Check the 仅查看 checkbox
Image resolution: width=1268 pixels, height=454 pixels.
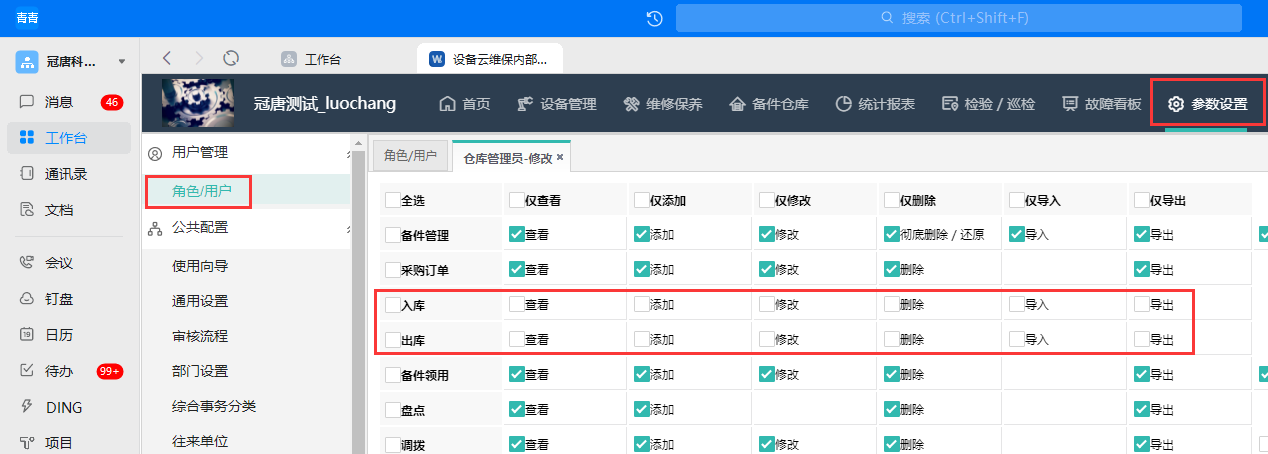pyautogui.click(x=517, y=199)
